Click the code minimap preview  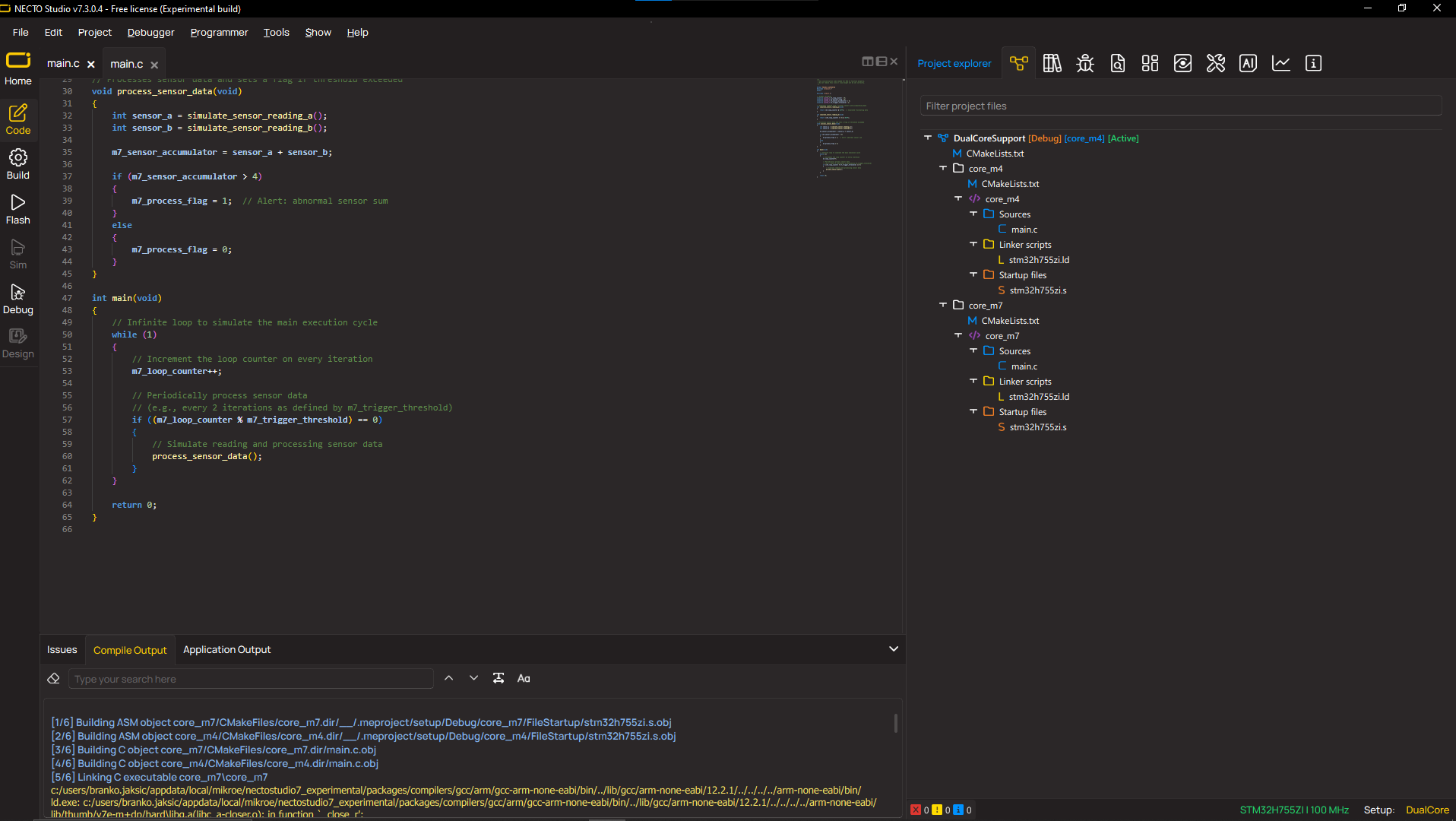(844, 128)
